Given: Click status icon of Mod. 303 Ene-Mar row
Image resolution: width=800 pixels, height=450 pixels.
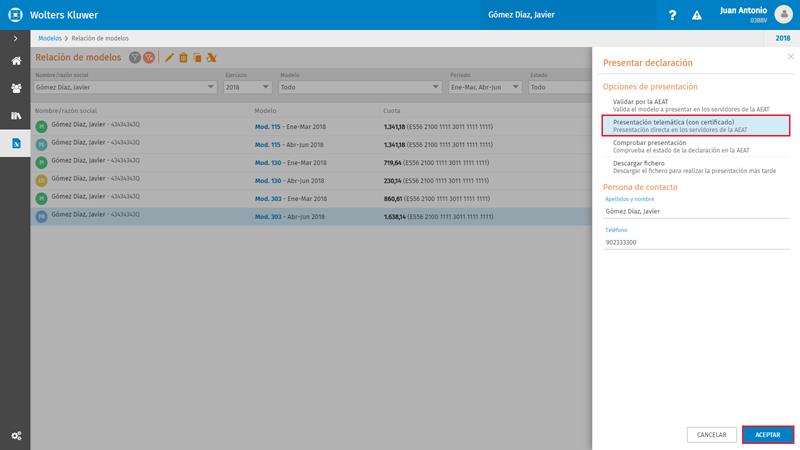Looking at the screenshot, I should point(41,198).
